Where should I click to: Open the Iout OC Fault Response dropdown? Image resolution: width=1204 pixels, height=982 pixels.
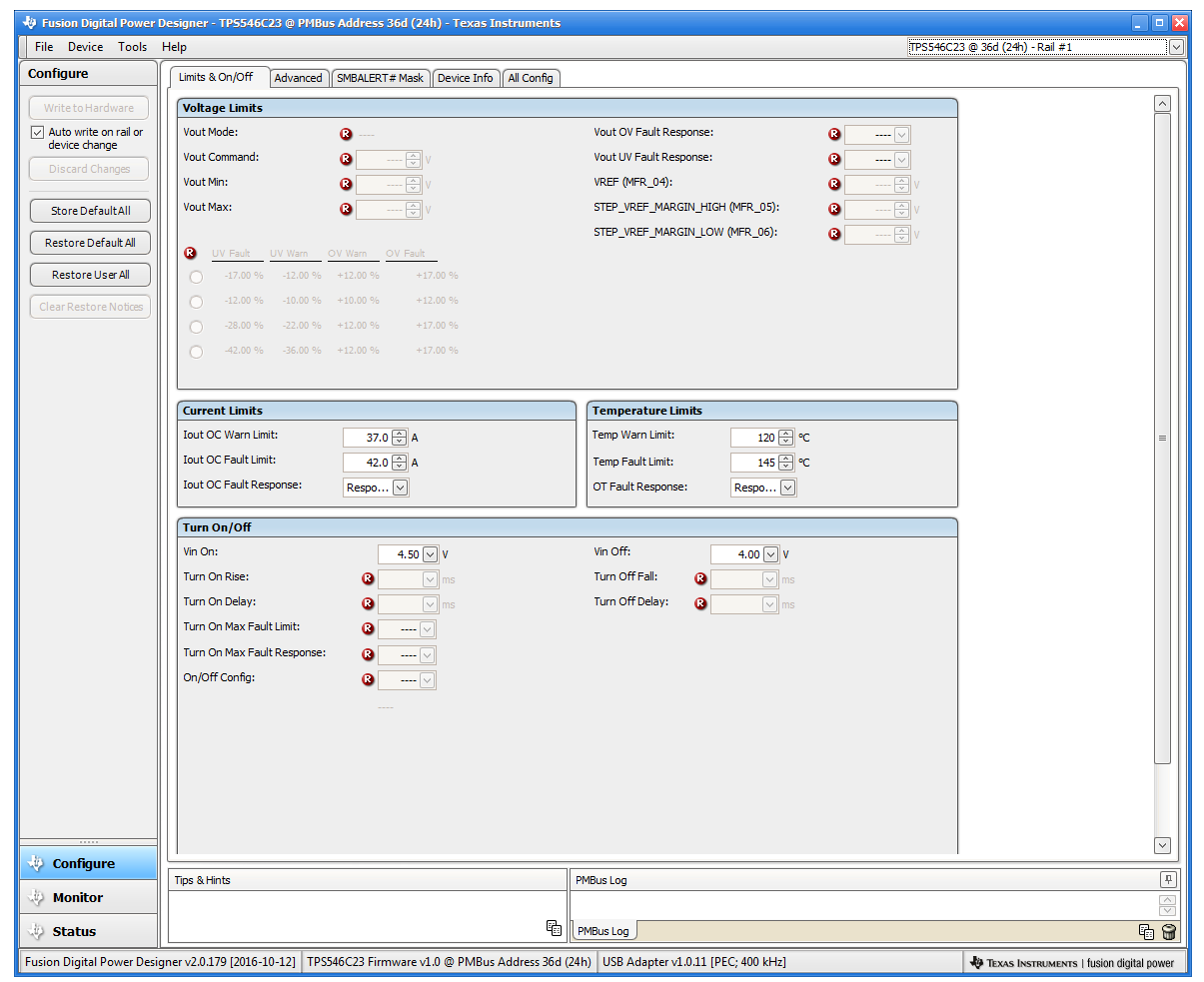(400, 488)
